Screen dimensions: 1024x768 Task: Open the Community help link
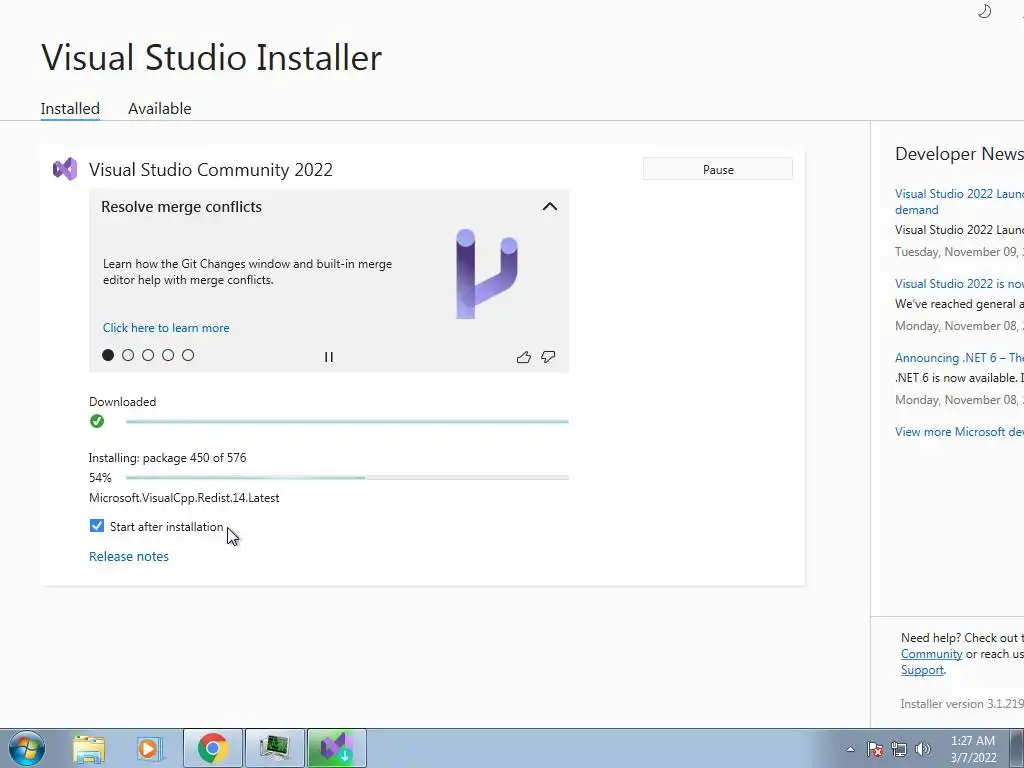pos(931,654)
